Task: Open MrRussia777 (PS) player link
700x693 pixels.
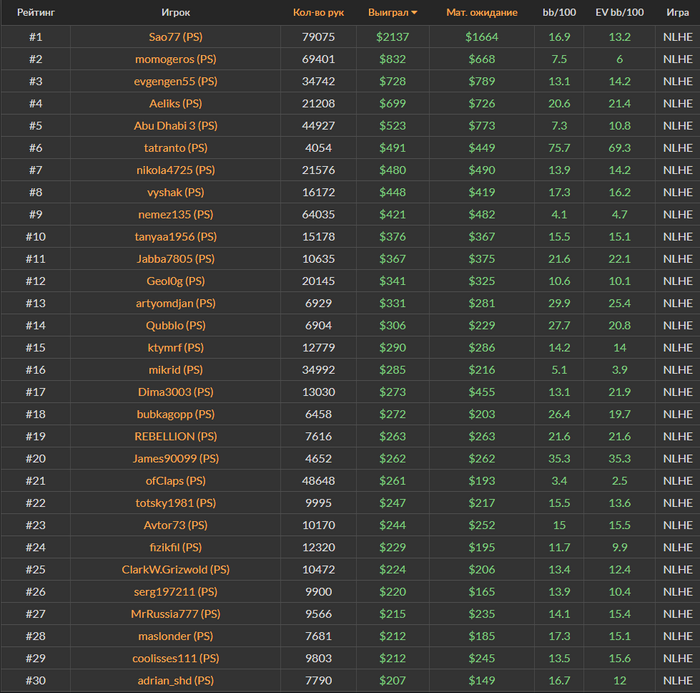Action: (176, 614)
